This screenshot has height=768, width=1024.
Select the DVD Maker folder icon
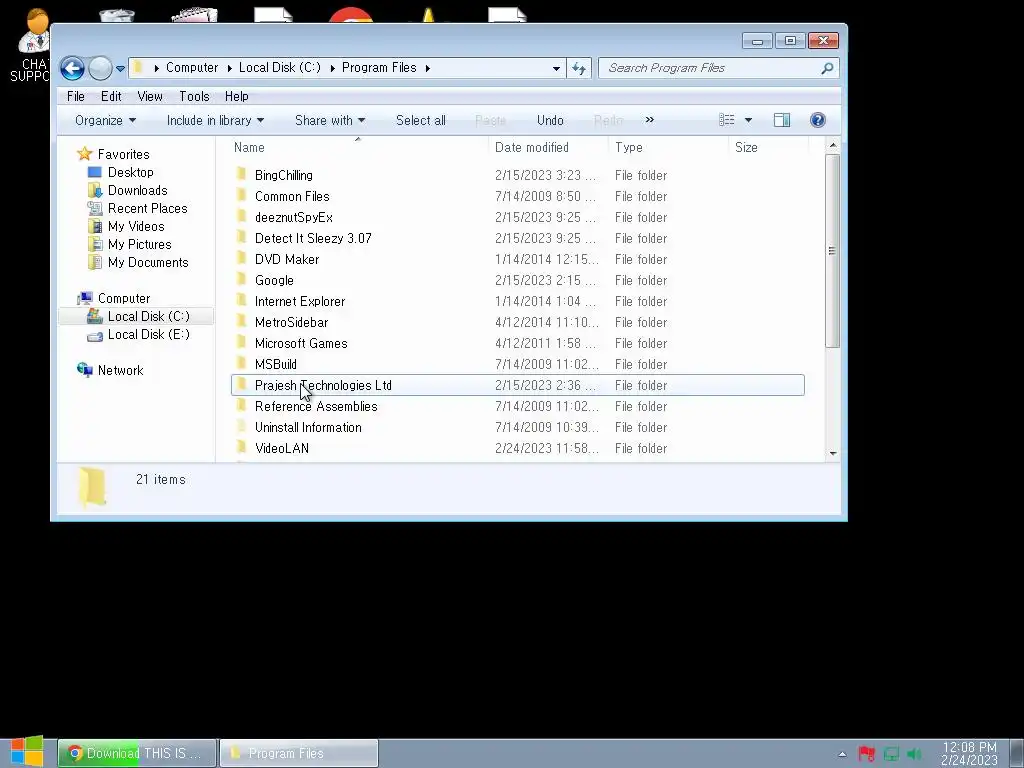coord(242,258)
